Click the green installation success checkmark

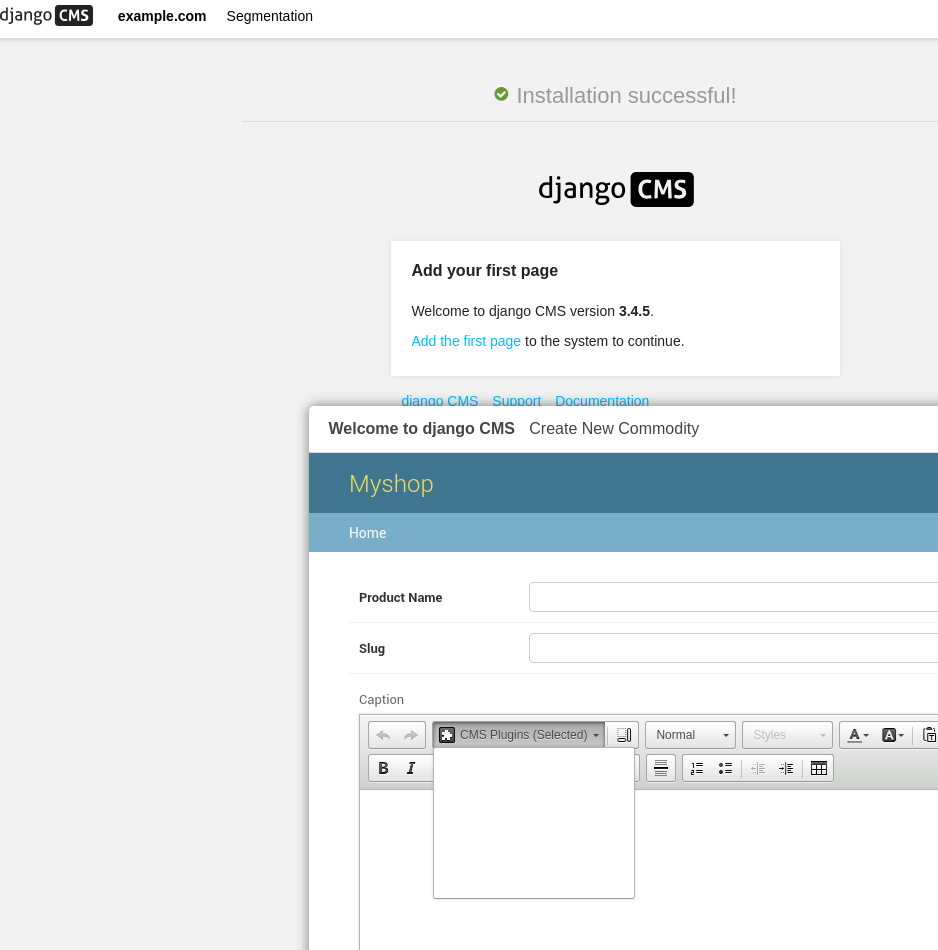(501, 94)
